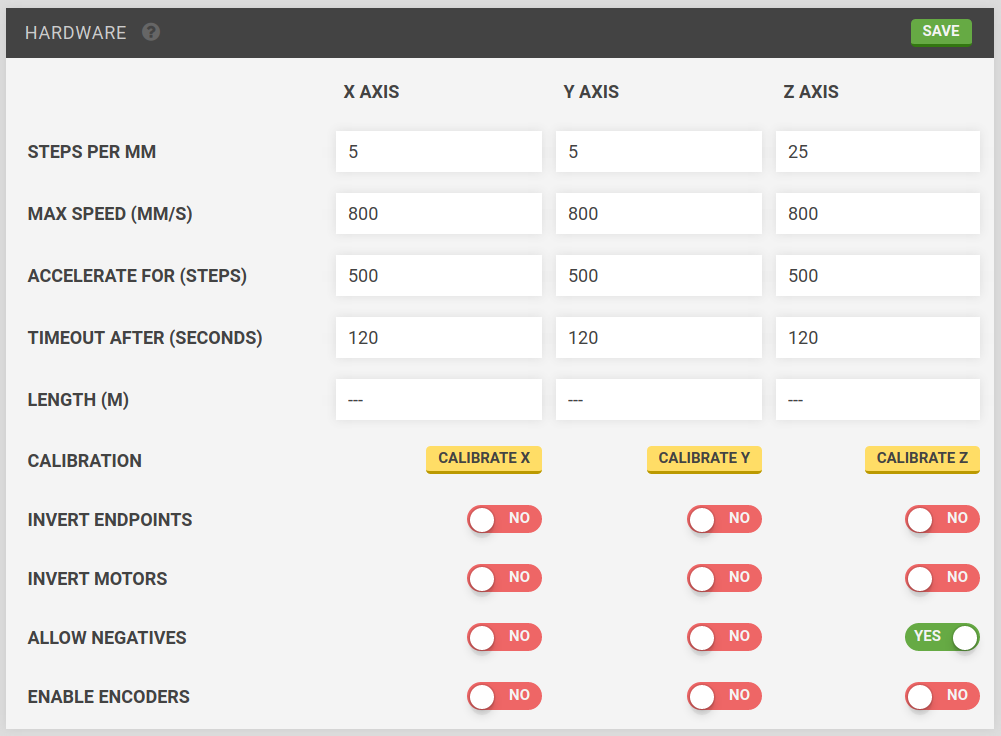Image resolution: width=1001 pixels, height=736 pixels.
Task: Edit the X axis Steps Per MM field
Action: pos(438,152)
